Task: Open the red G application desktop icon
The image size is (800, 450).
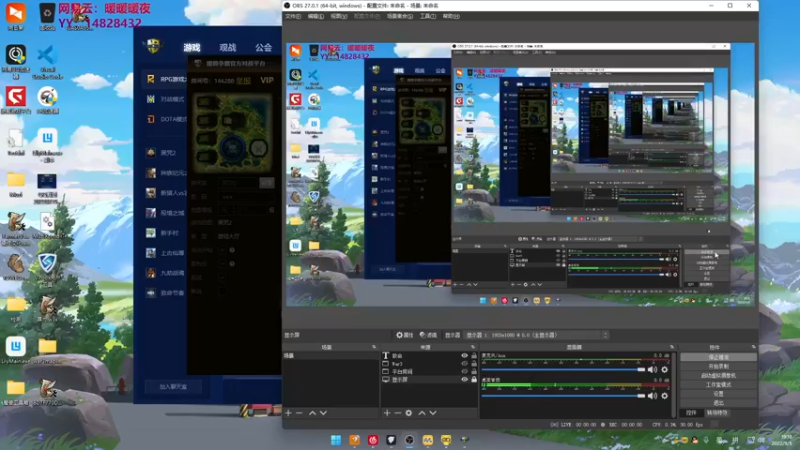Action: click(15, 101)
